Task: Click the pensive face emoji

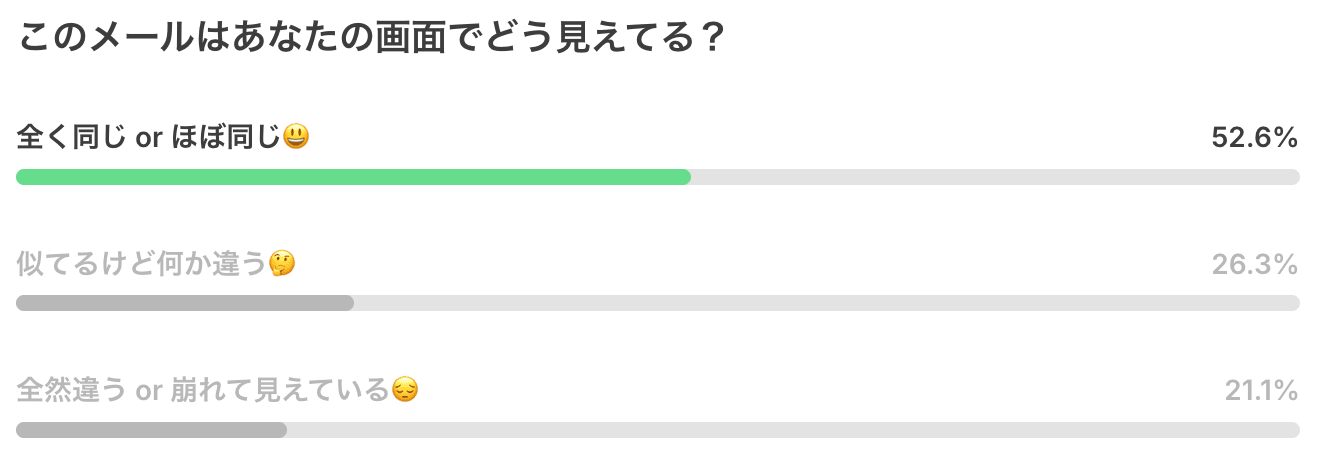Action: [x=404, y=390]
